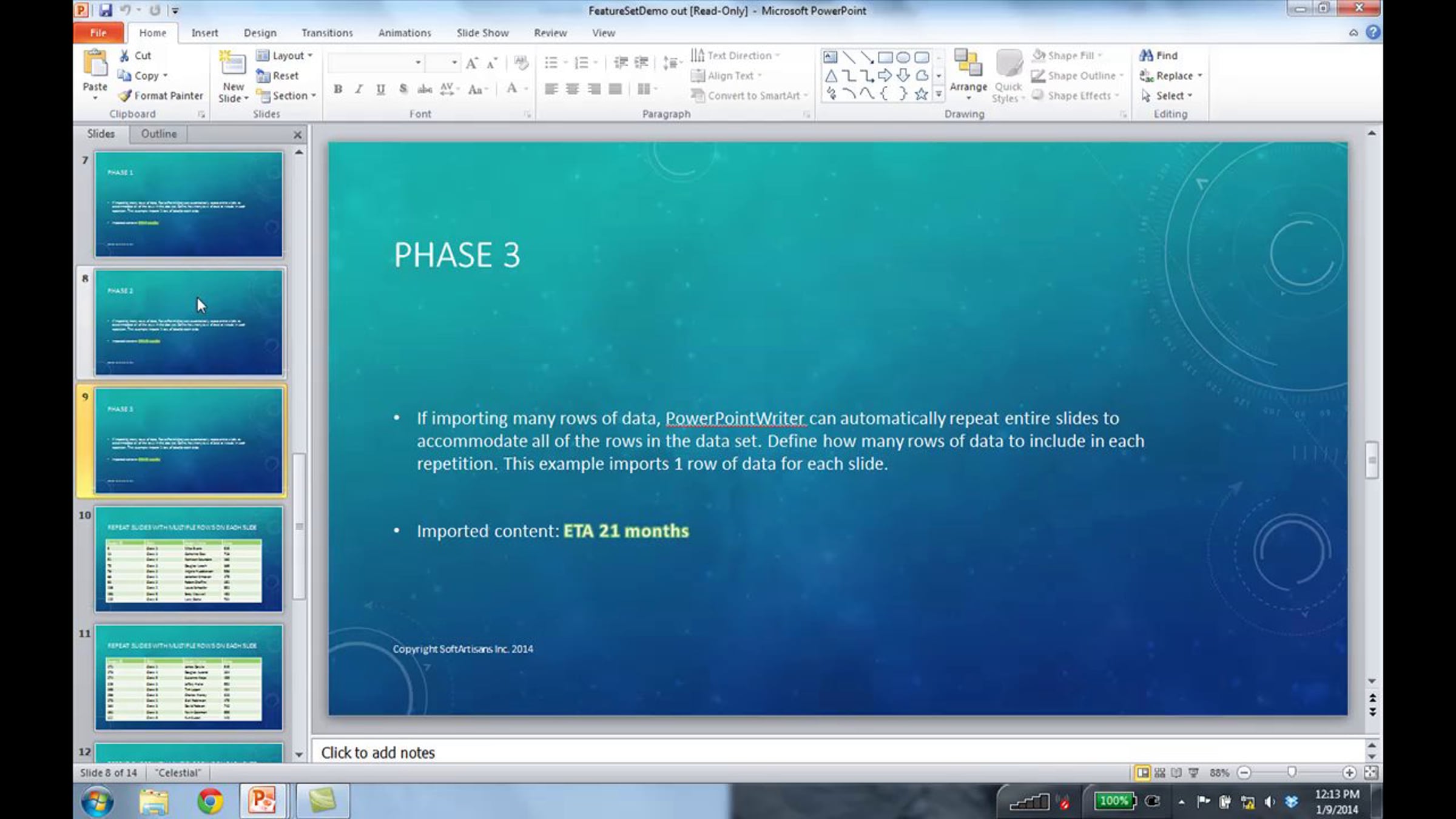Click the Save icon in Quick Access toolbar
This screenshot has width=1456, height=819.
click(x=106, y=10)
